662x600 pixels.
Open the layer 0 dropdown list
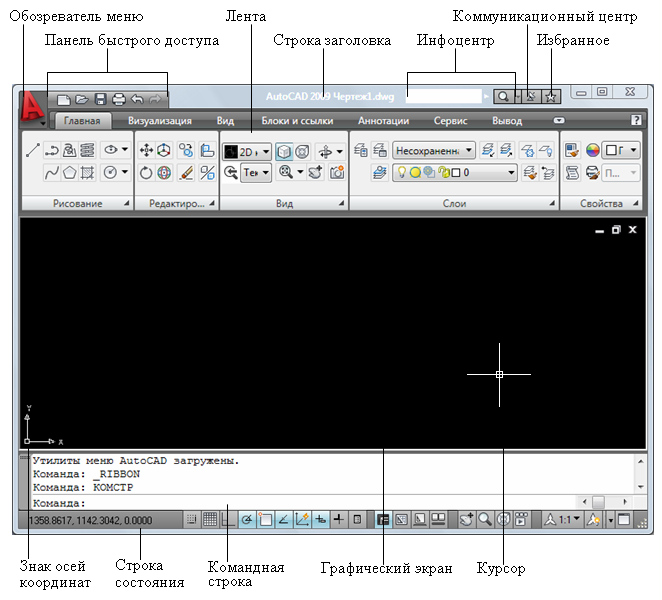(x=455, y=173)
